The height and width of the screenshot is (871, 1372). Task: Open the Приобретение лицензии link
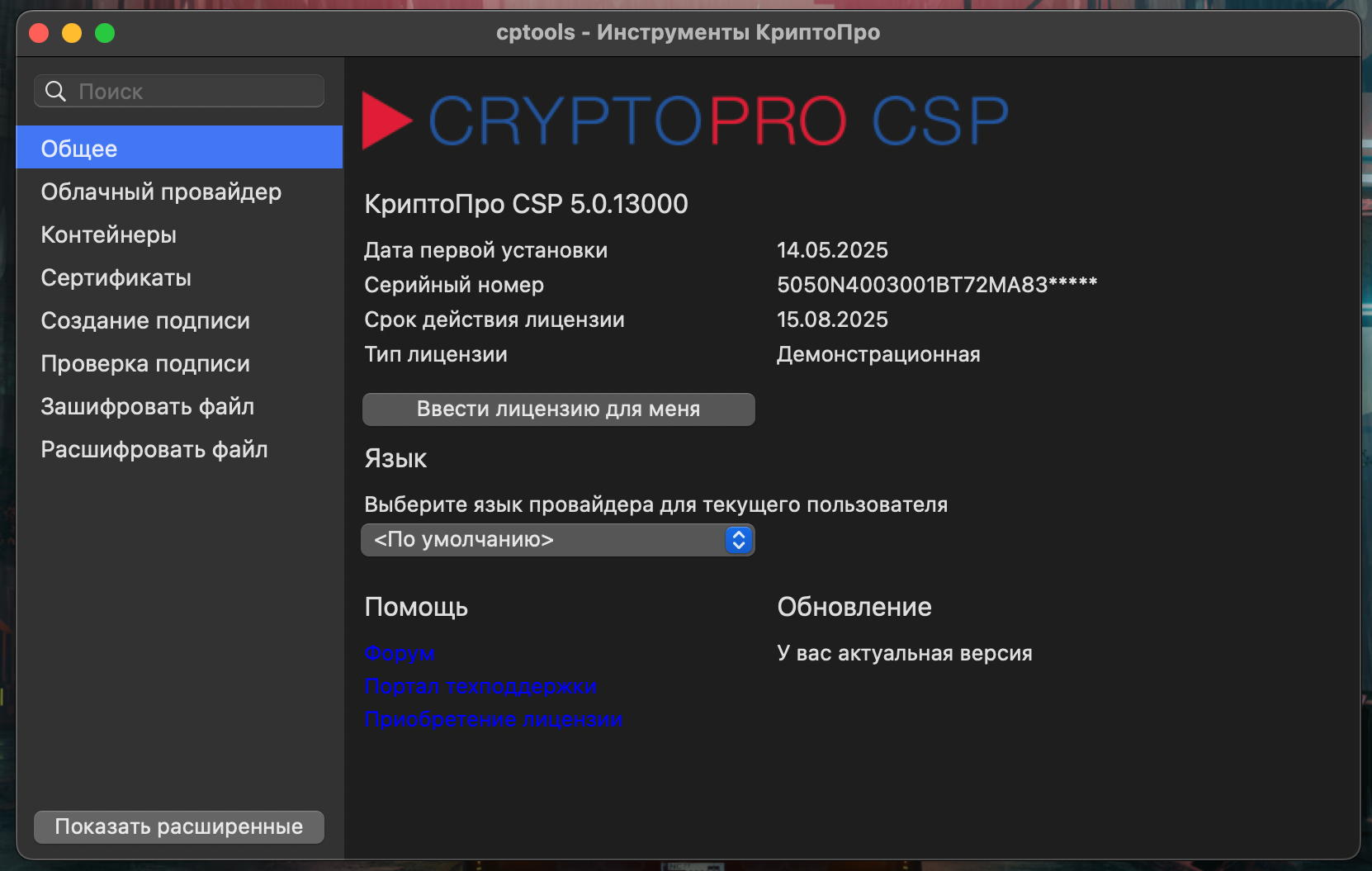494,719
